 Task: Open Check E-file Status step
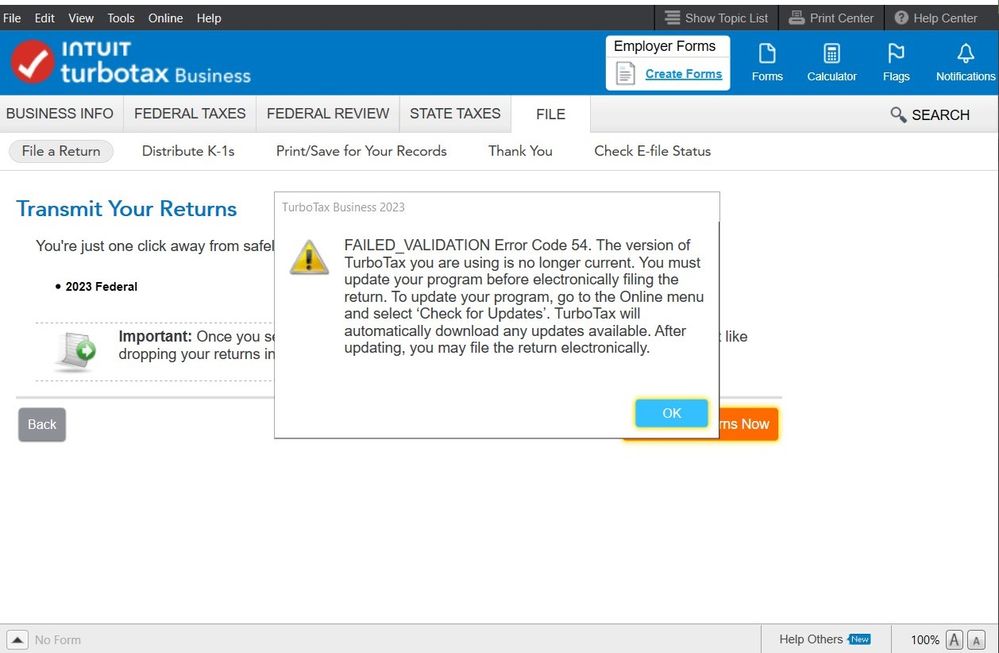coord(652,151)
